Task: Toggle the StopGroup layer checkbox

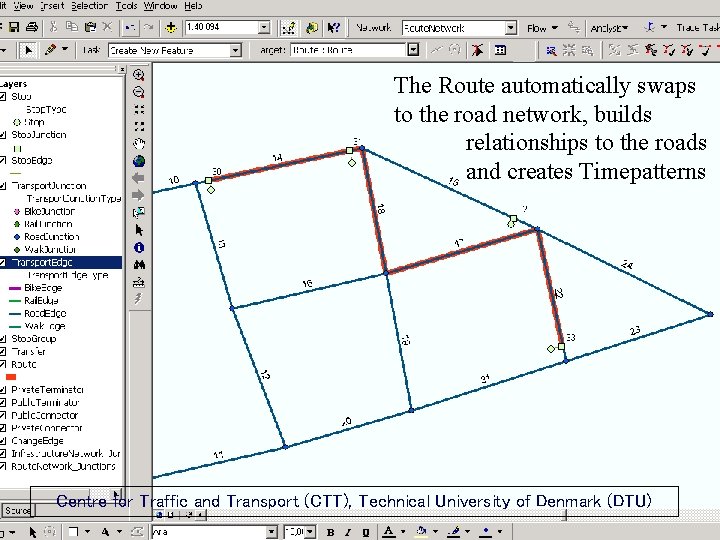Action: point(3,339)
